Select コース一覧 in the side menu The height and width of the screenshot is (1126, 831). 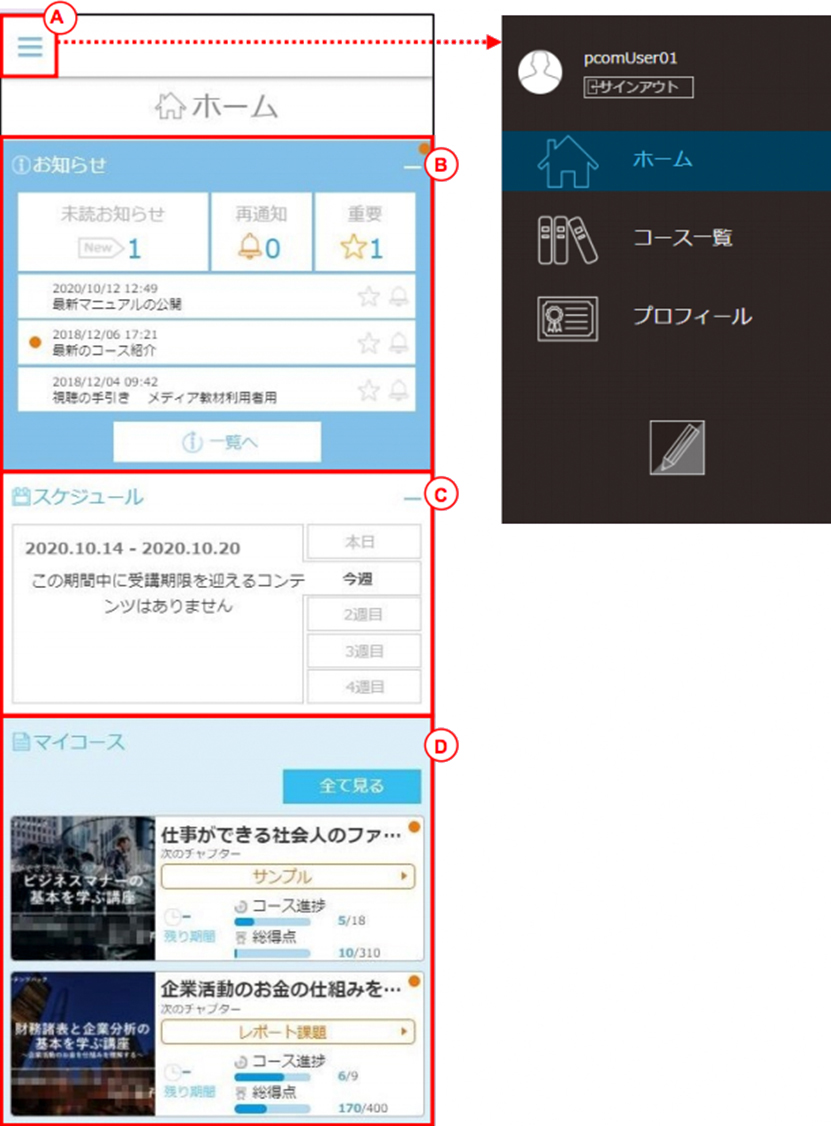[x=667, y=239]
